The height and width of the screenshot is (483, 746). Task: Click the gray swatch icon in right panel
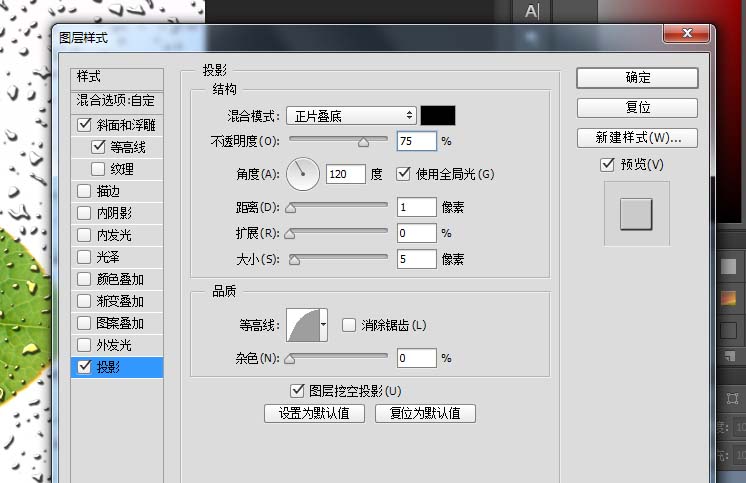[x=728, y=266]
